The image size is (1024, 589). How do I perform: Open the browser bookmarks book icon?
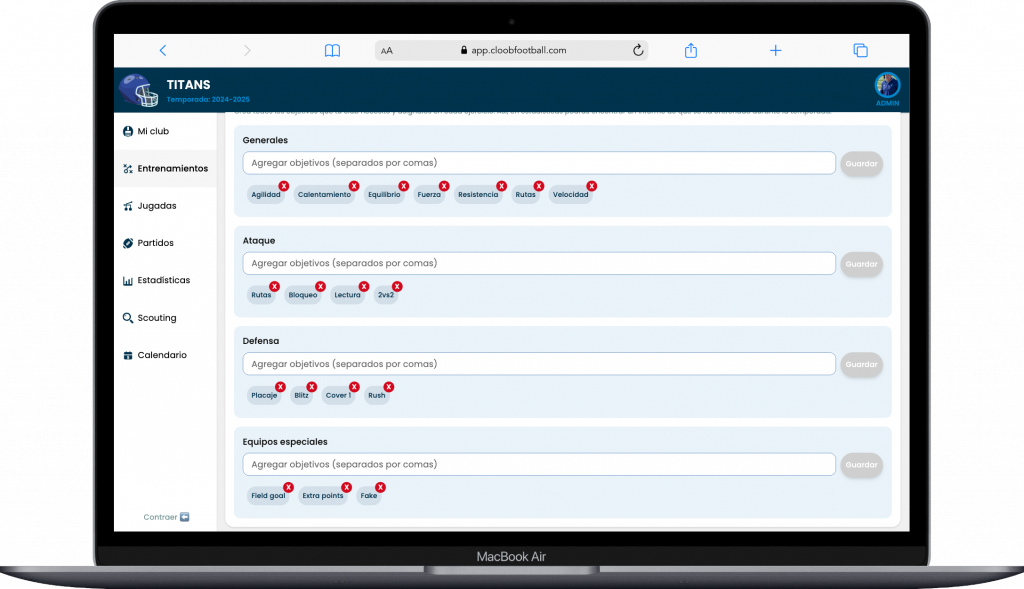(x=332, y=51)
